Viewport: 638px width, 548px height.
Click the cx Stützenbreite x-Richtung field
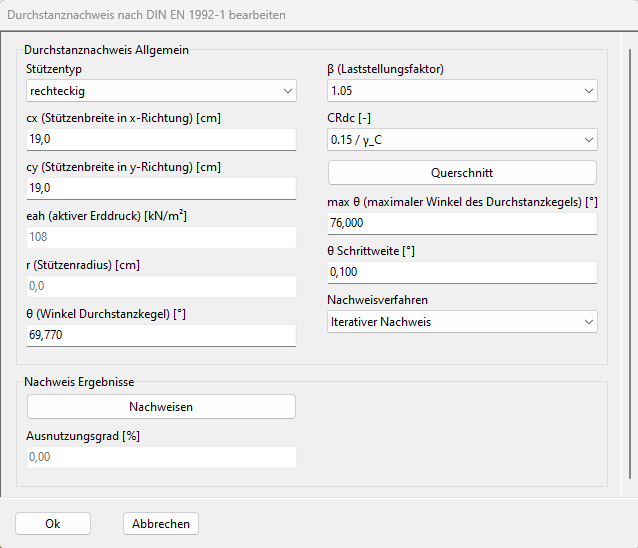point(161,140)
